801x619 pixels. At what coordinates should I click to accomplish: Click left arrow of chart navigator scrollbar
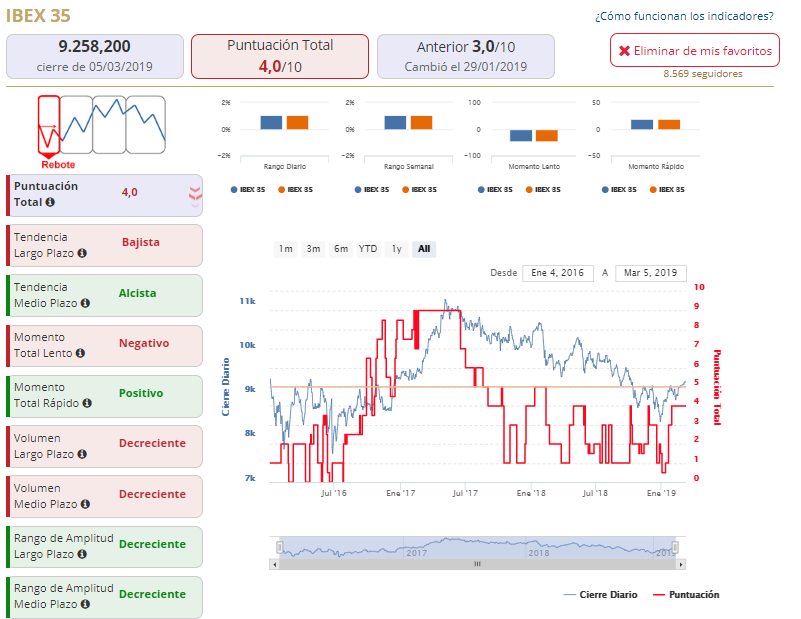point(275,564)
